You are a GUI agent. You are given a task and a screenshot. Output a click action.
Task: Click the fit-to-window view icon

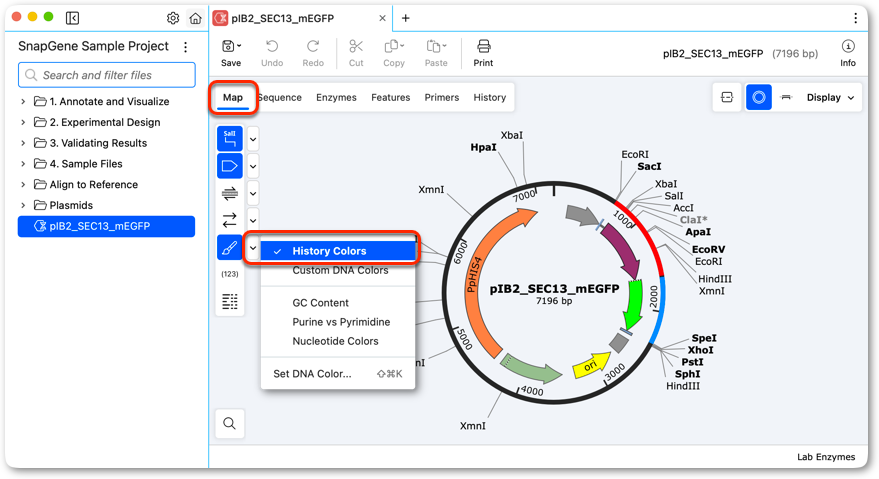click(727, 98)
